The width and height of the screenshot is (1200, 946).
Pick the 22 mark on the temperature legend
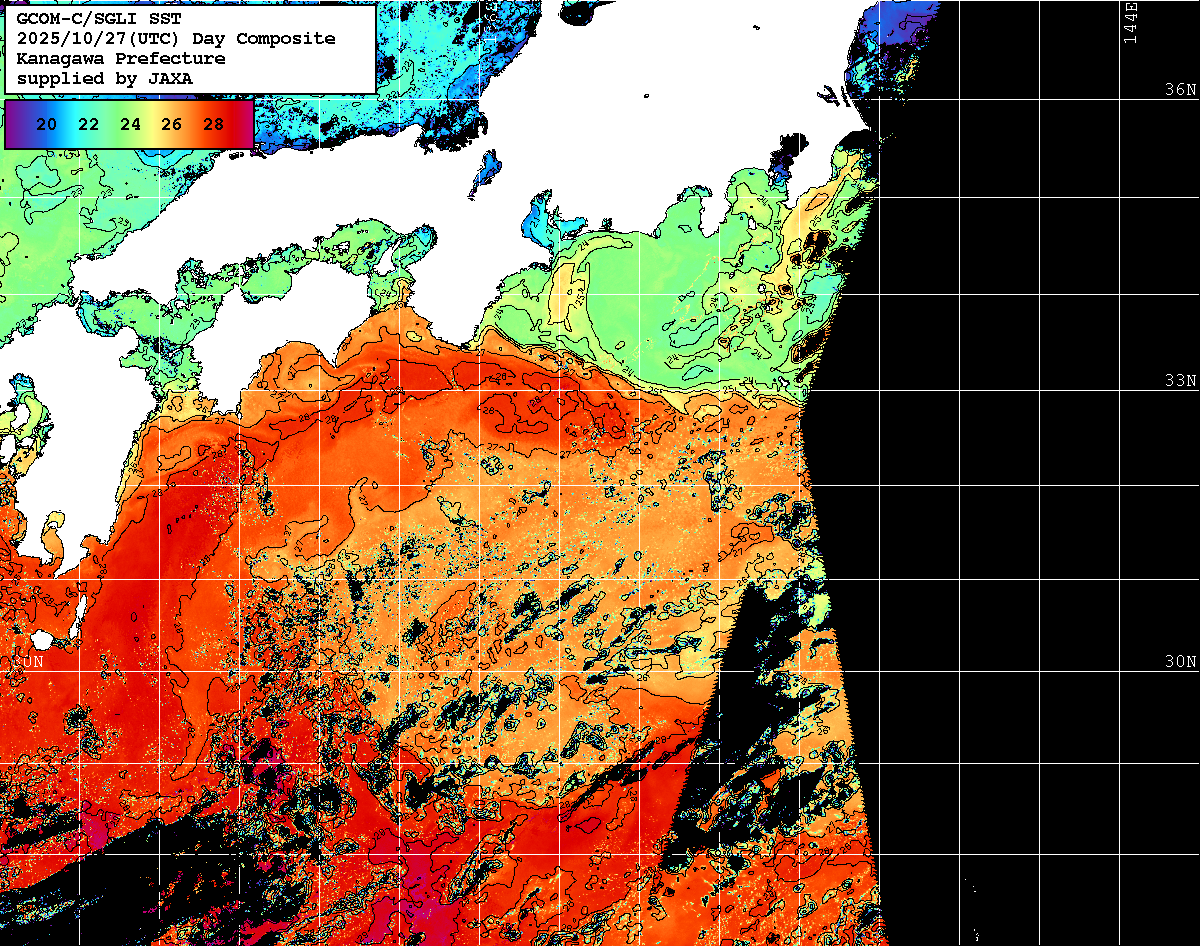pyautogui.click(x=88, y=124)
